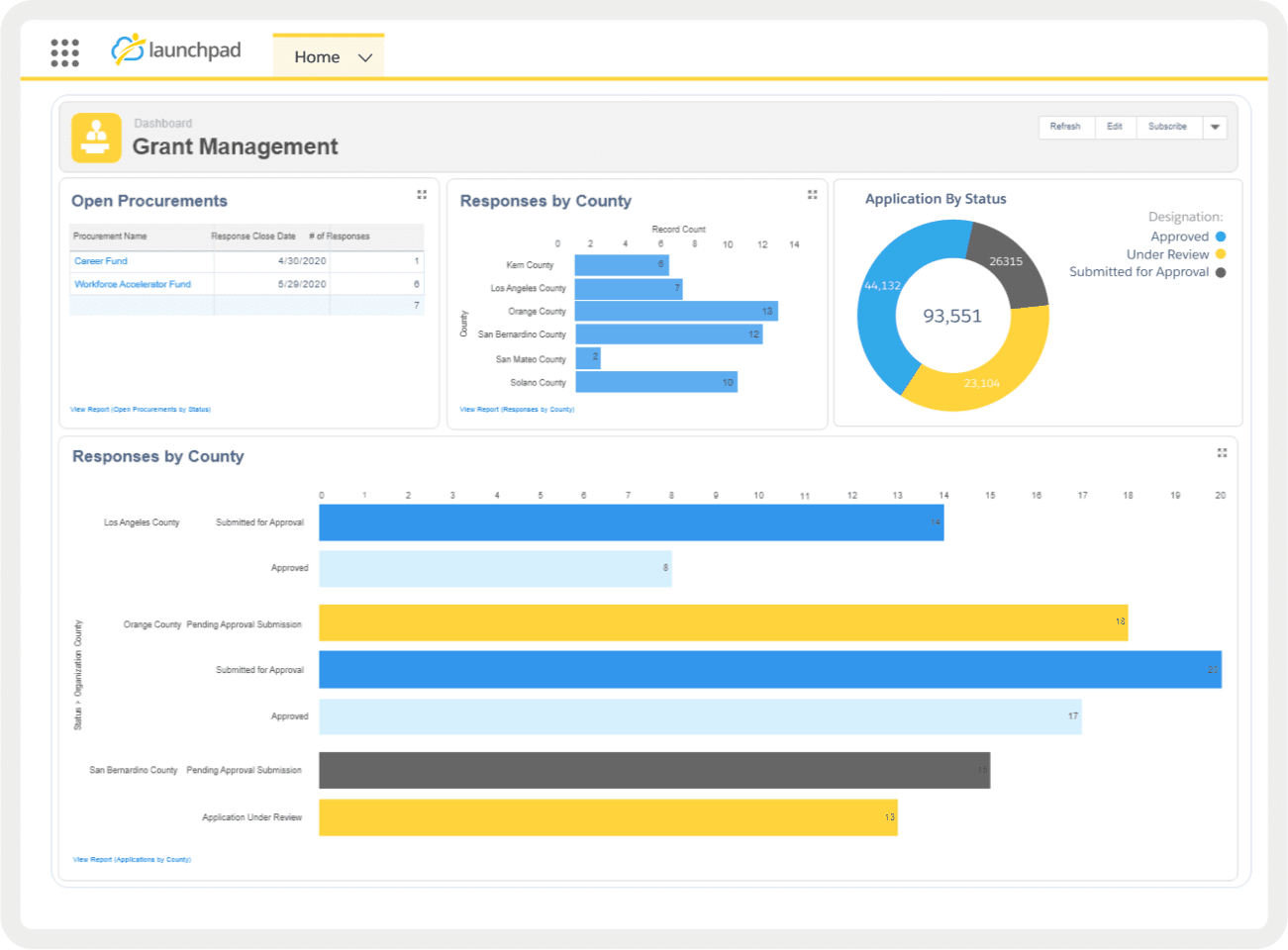
Task: Expand the top Responses by County widget
Action: pyautogui.click(x=812, y=195)
